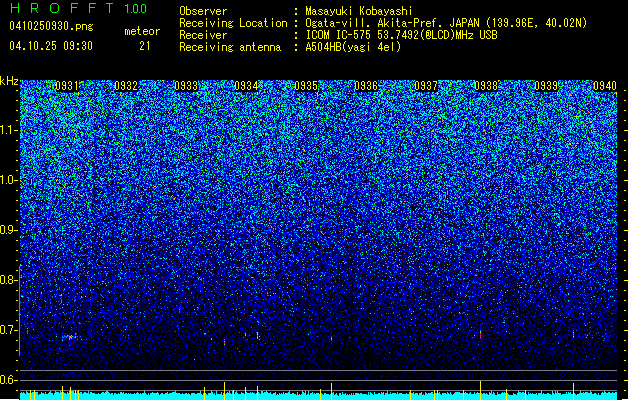
Task: Select the filename 0410250930.png
Action: coord(51,26)
